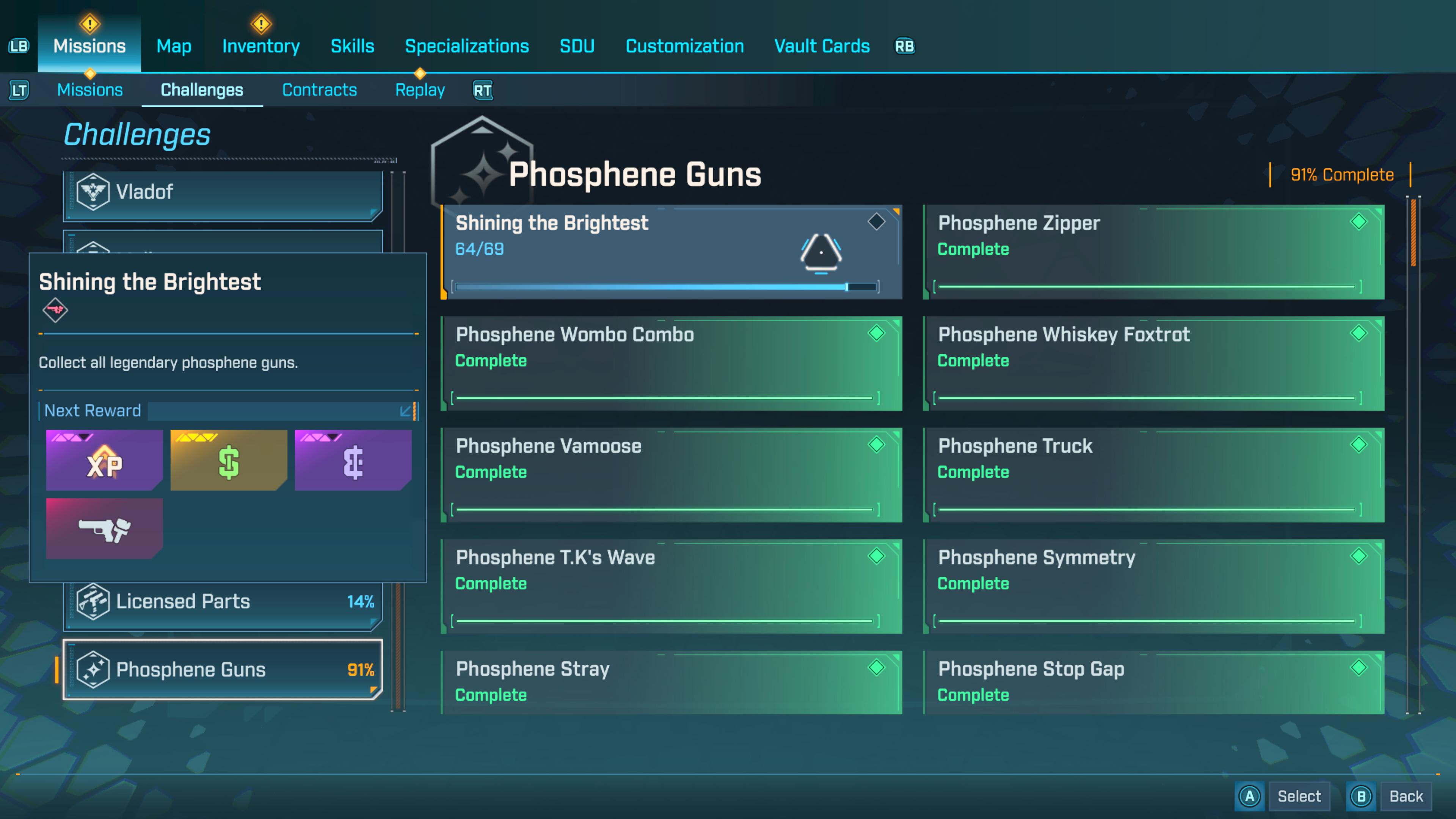Click the Shining the Brightest progress bar

click(x=665, y=287)
